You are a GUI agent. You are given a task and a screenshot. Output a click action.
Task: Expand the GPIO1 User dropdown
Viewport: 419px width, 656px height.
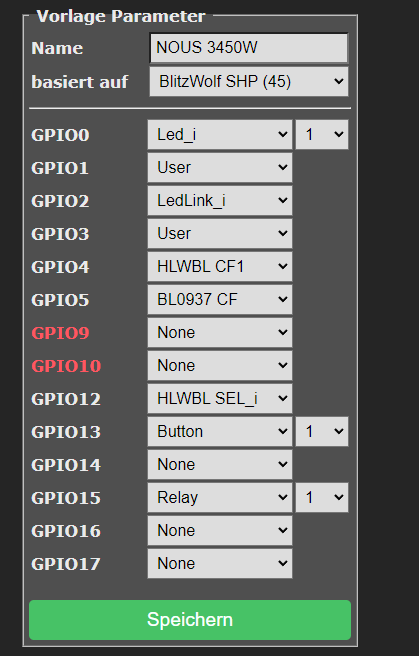point(220,168)
